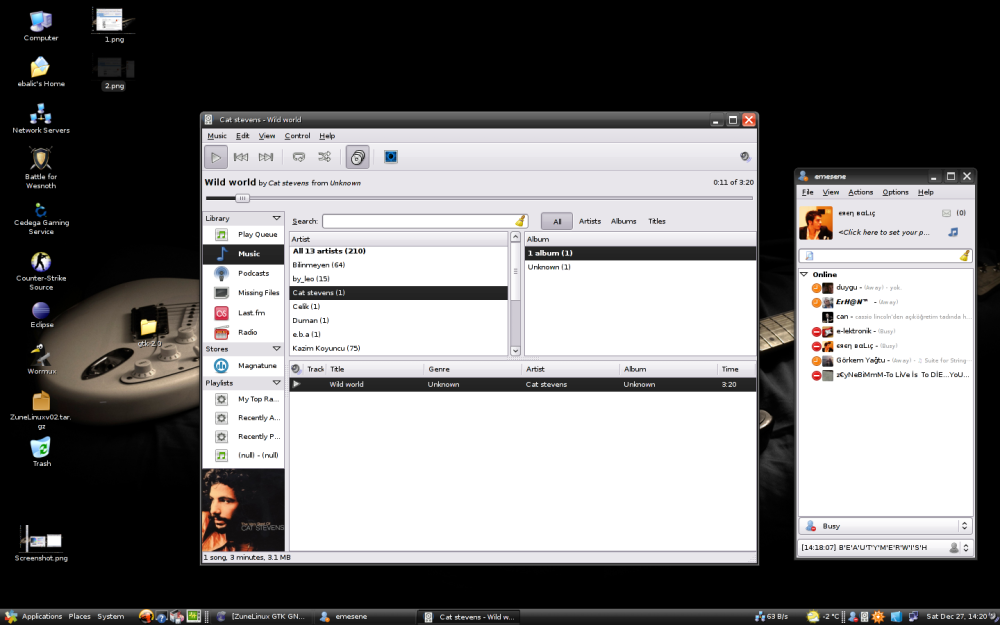
Task: Open the Recently Added playlist
Action: pos(243,418)
